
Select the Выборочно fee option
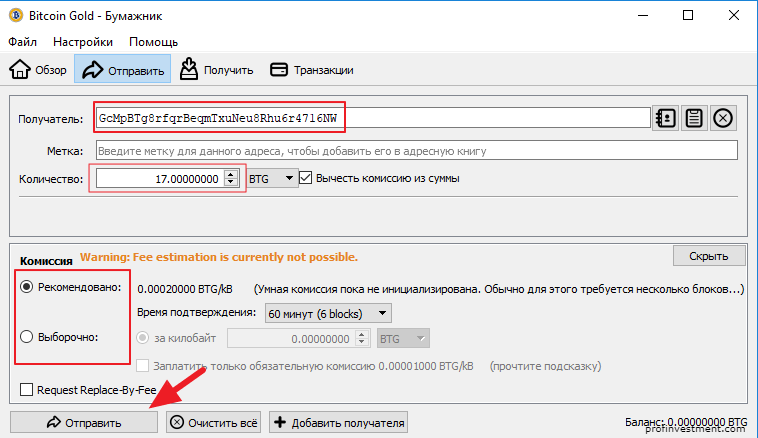click(27, 336)
